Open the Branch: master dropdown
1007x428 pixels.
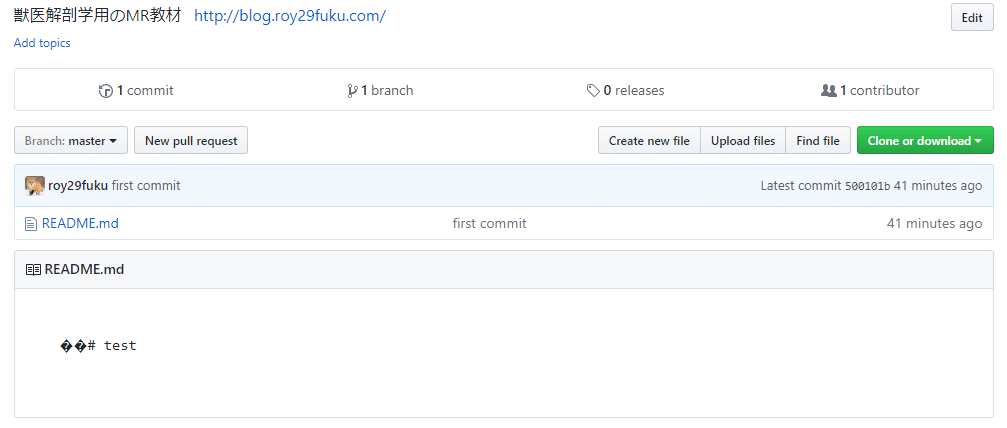[x=71, y=140]
